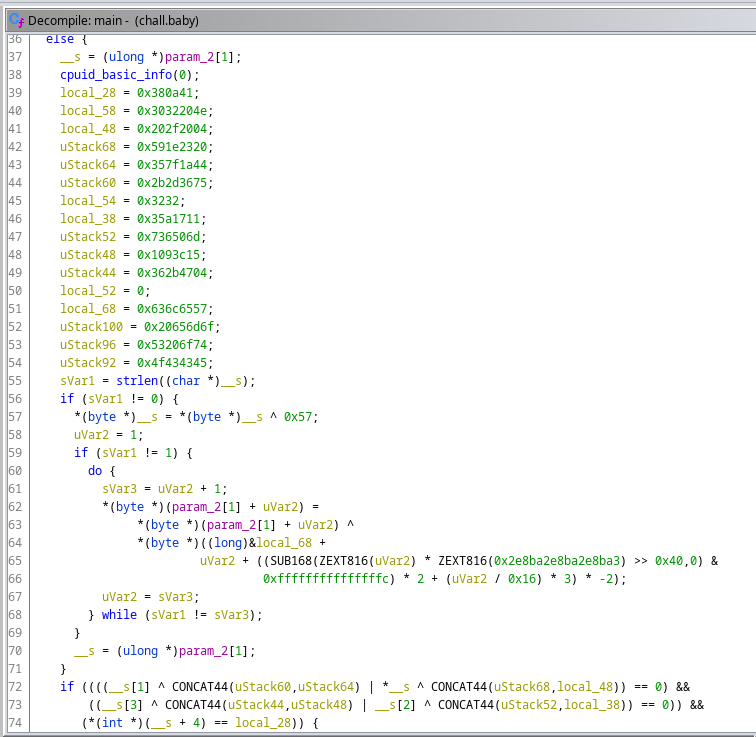Click the 'do' keyword on line 60

[95, 471]
